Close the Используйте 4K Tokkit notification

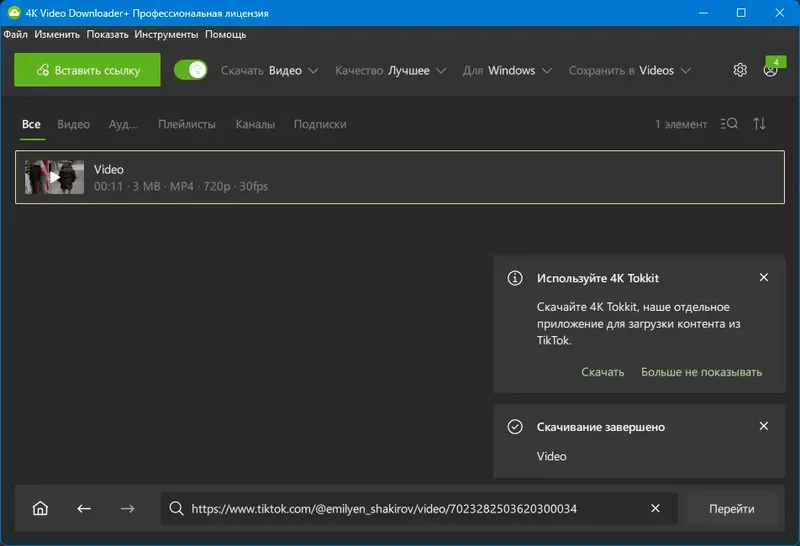click(764, 277)
